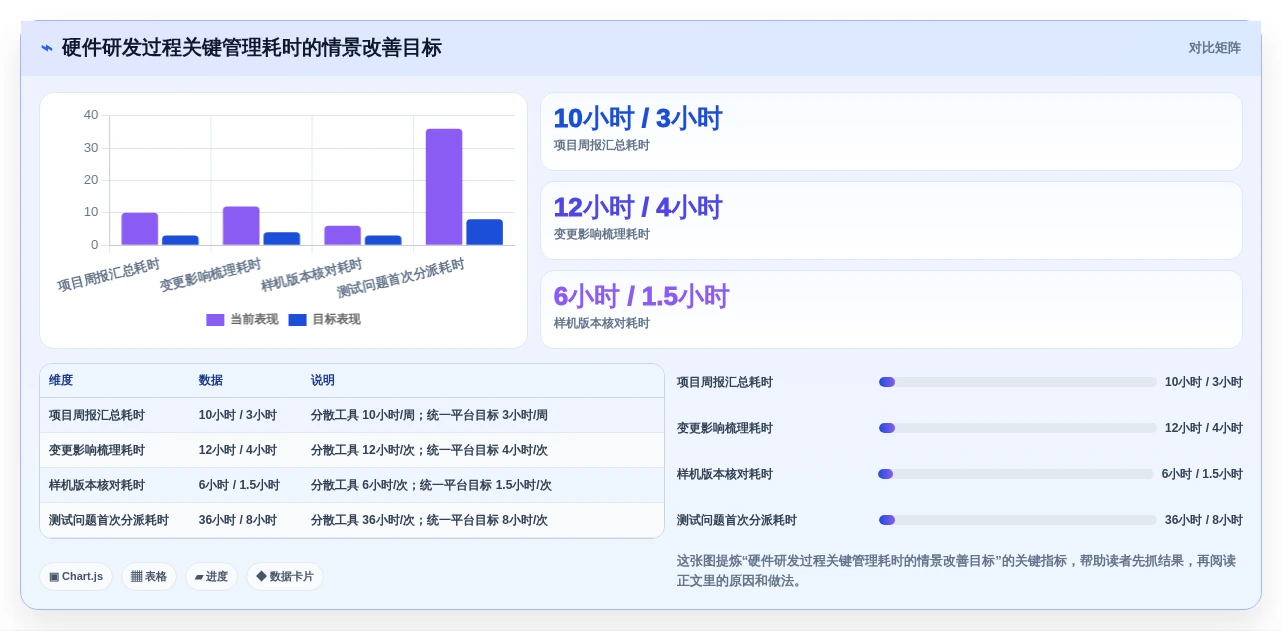Click the lightning icon beside the title
The width and height of the screenshot is (1282, 631).
[47, 48]
